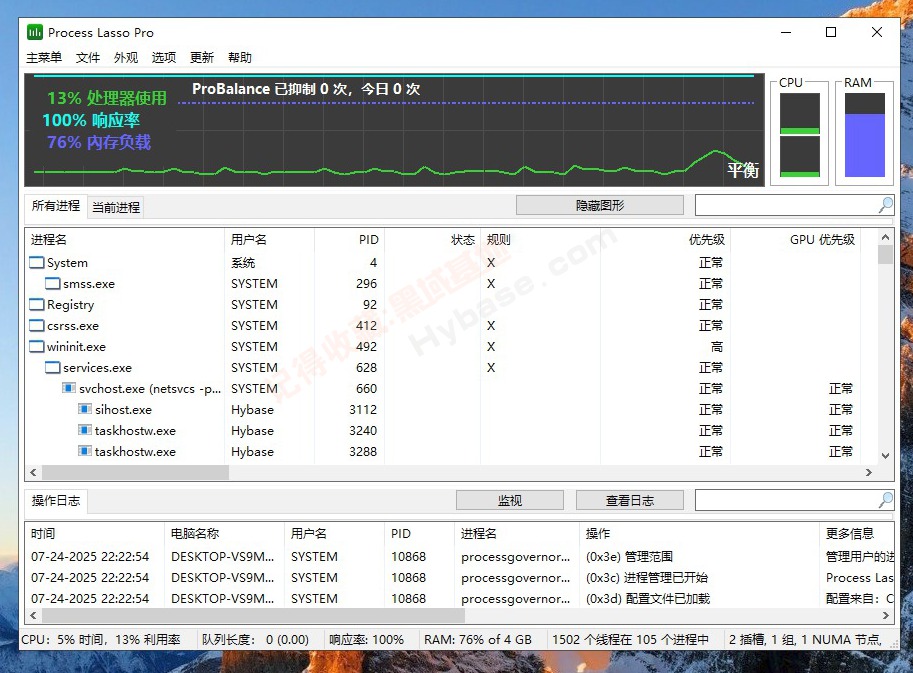Open the 更新 menu
The image size is (913, 673).
tap(202, 57)
